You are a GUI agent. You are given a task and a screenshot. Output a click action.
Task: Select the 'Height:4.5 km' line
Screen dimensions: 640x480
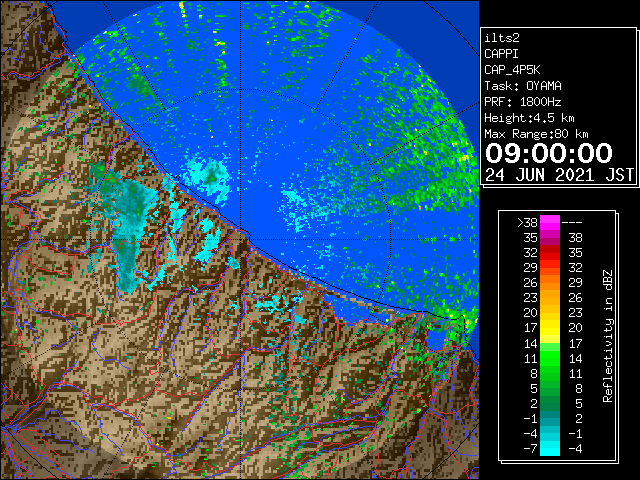click(x=529, y=118)
